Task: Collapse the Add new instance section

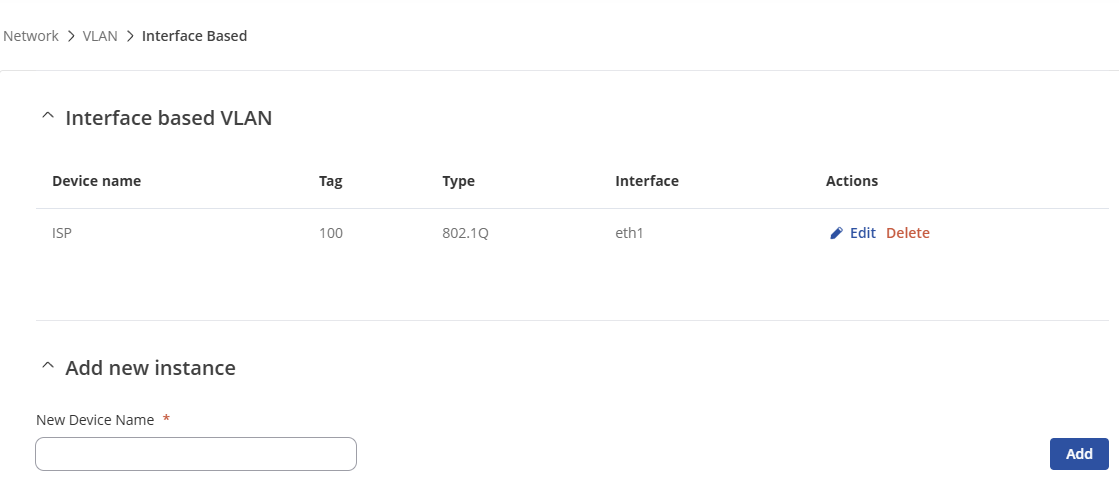Action: pyautogui.click(x=48, y=366)
